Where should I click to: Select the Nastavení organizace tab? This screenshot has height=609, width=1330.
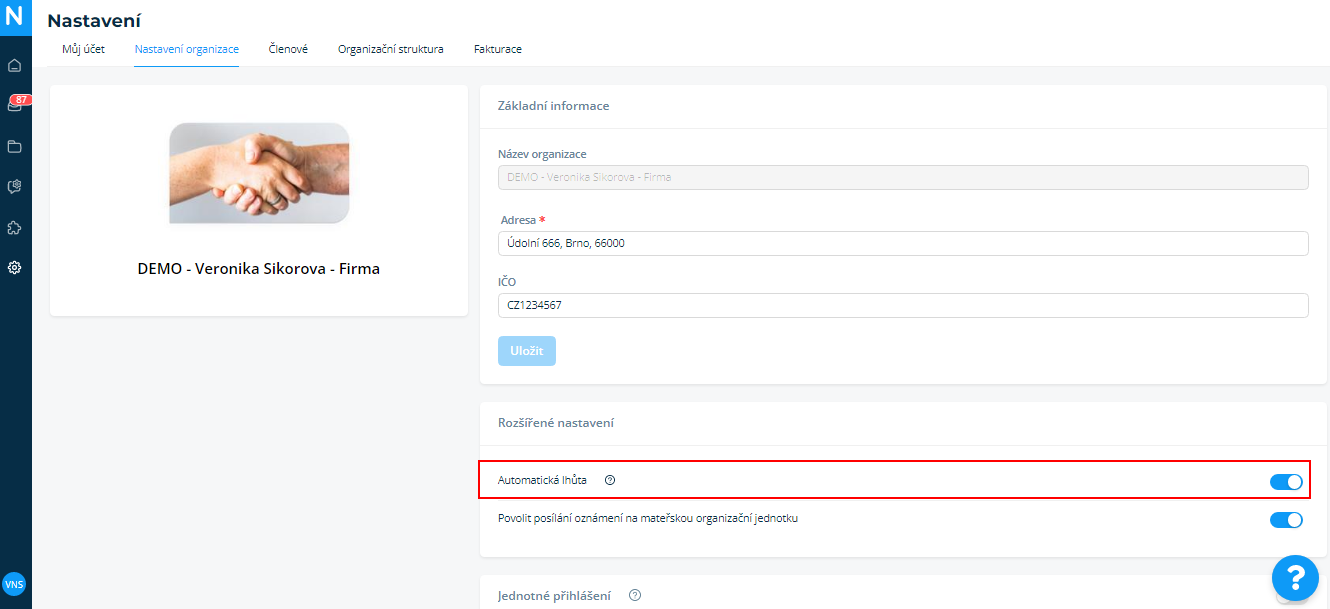pos(187,49)
